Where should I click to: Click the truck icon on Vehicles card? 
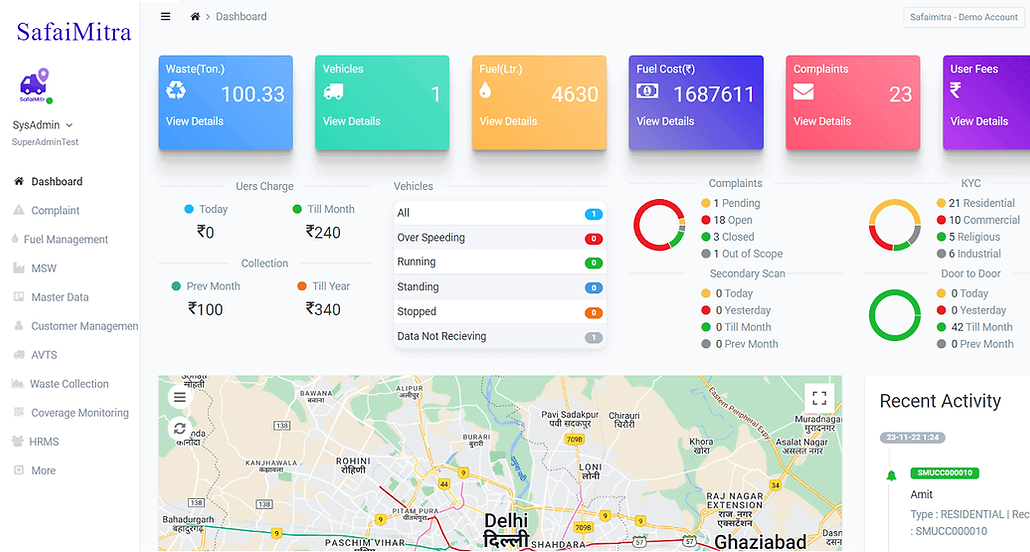pyautogui.click(x=333, y=91)
